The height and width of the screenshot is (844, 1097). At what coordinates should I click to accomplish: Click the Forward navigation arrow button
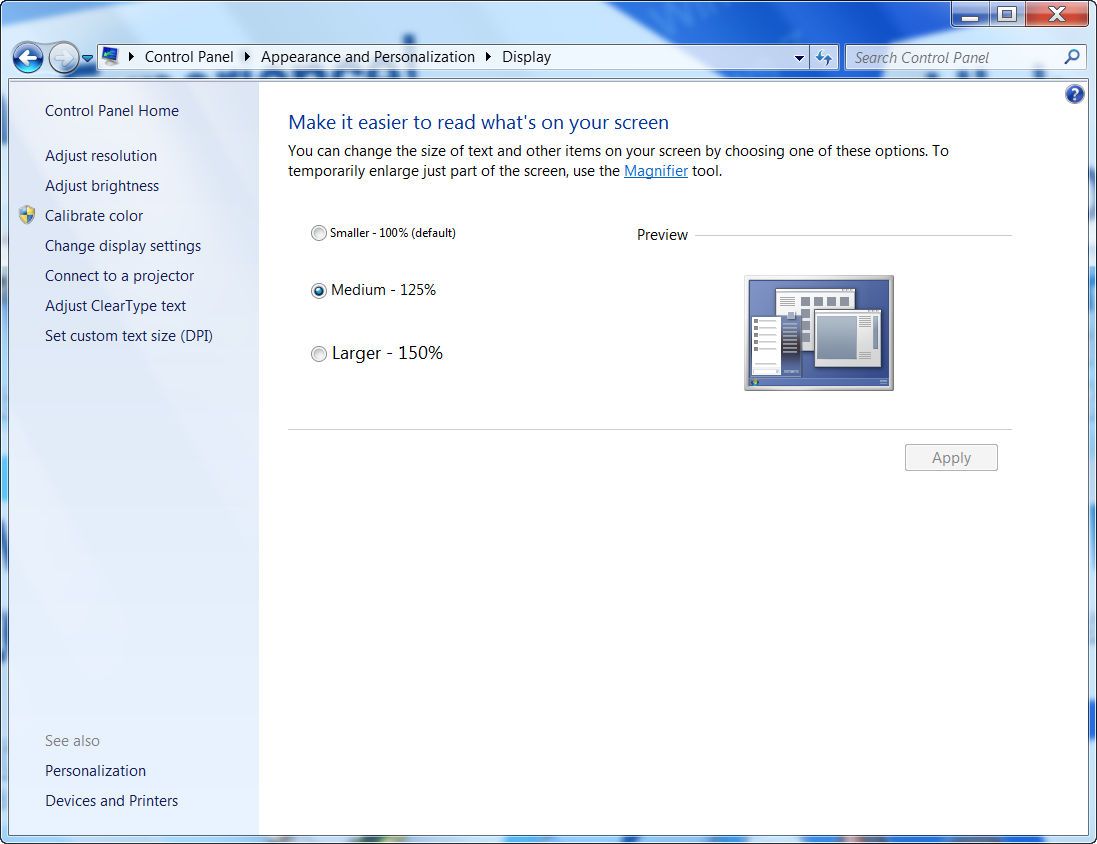click(63, 58)
